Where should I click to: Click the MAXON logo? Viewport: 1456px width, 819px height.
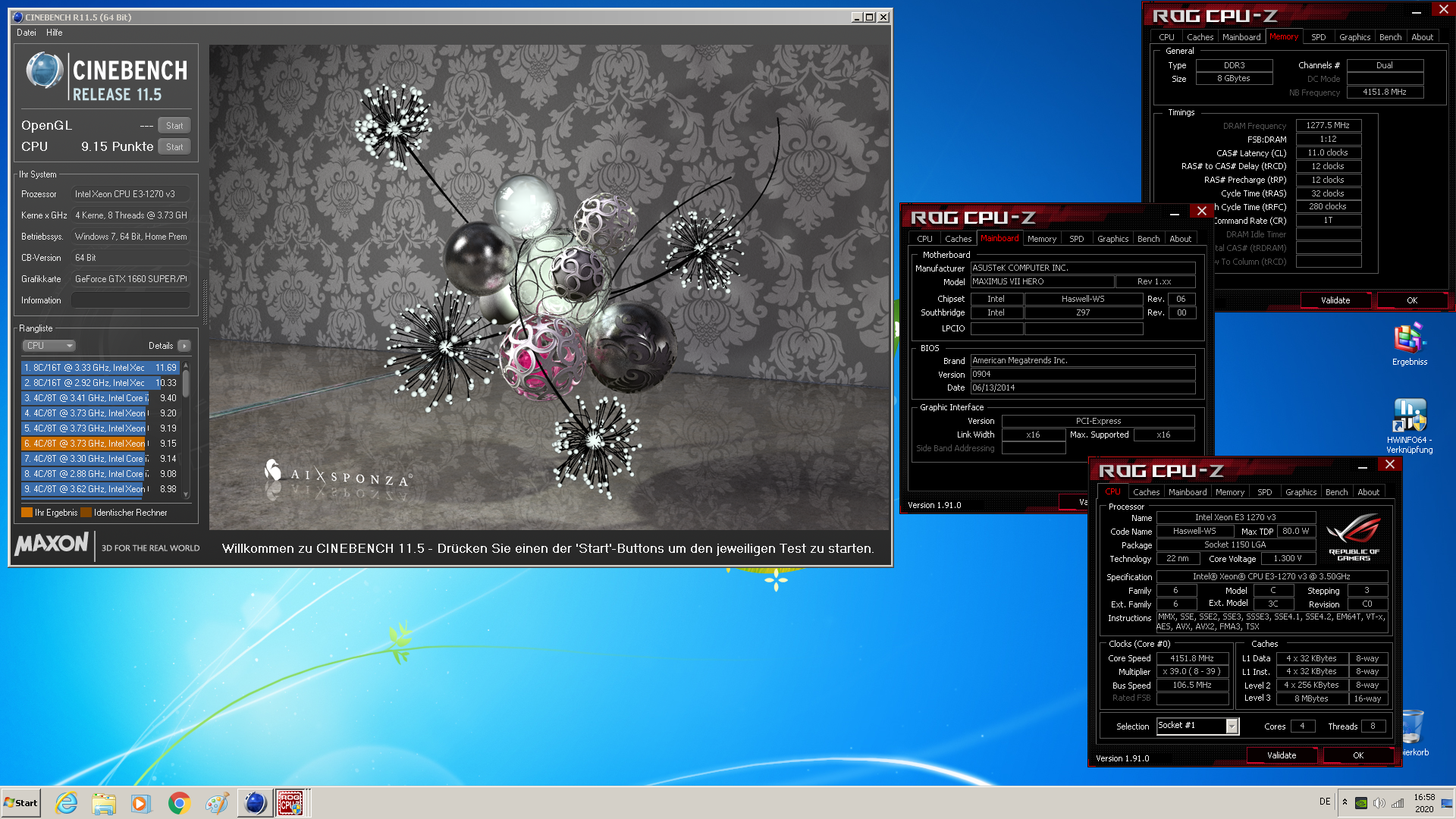click(52, 543)
